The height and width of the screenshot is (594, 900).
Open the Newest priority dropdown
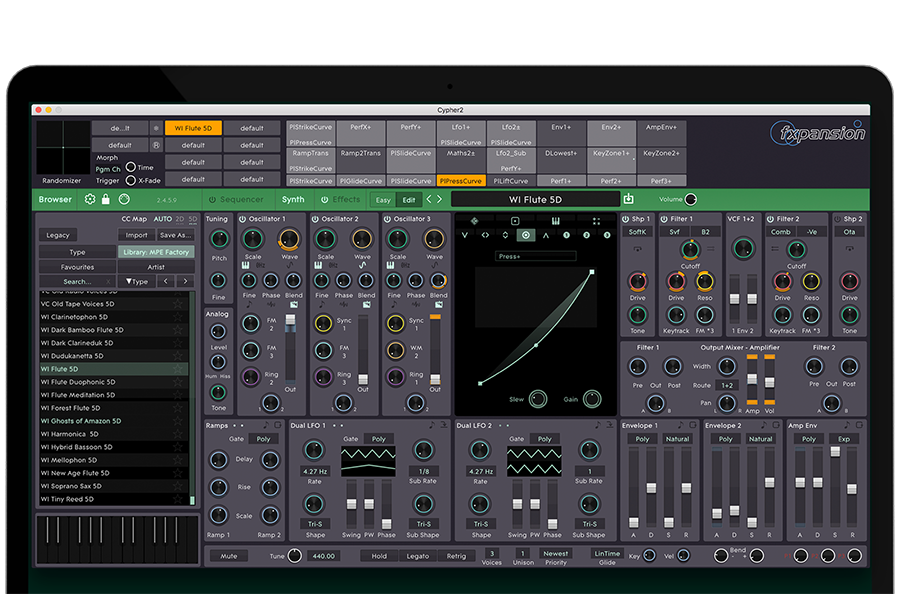click(x=556, y=554)
